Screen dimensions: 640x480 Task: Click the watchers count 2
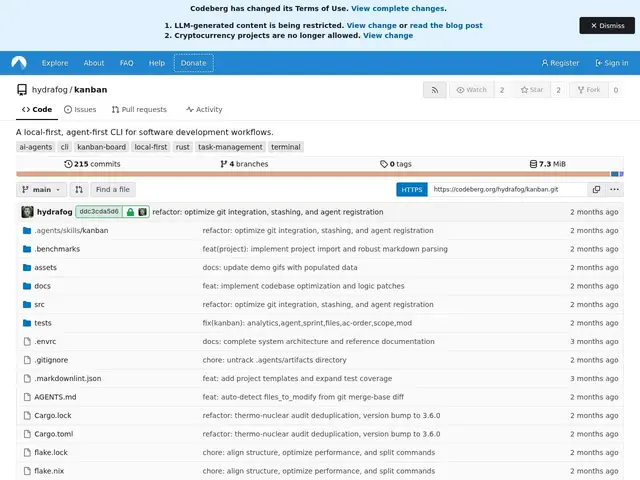502,90
